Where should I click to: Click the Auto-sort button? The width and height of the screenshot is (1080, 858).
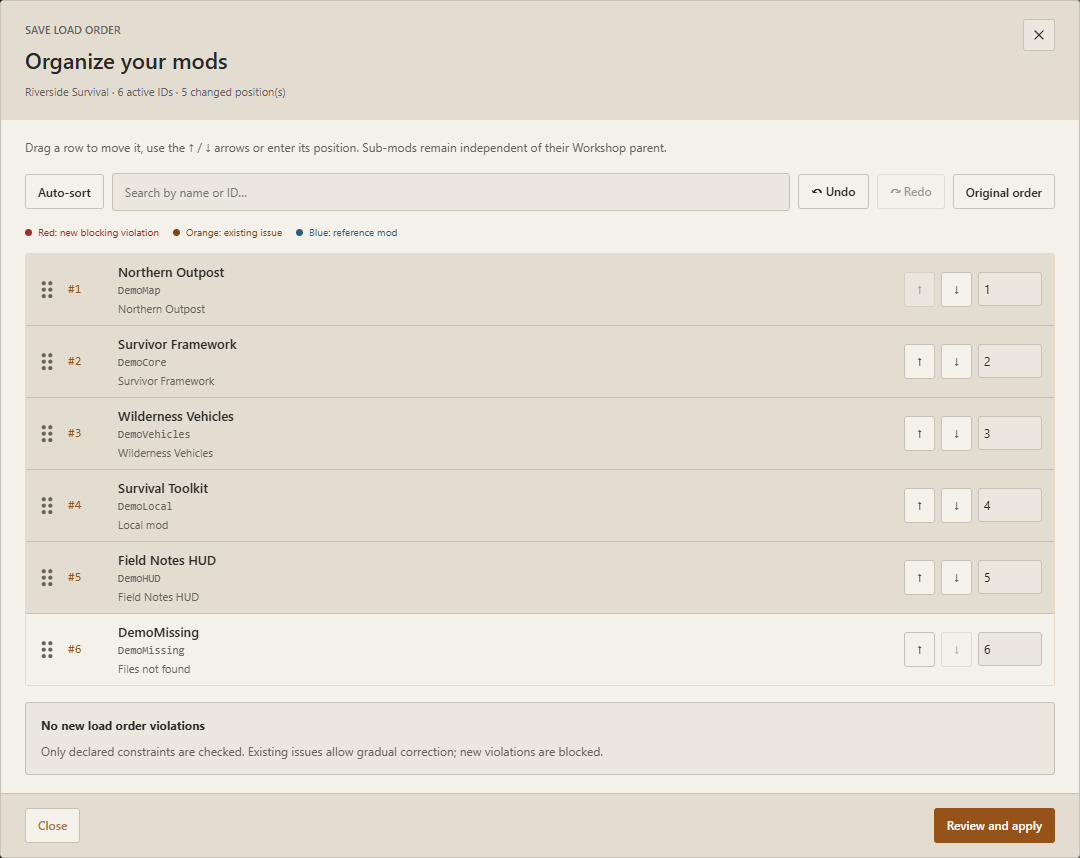coord(64,192)
